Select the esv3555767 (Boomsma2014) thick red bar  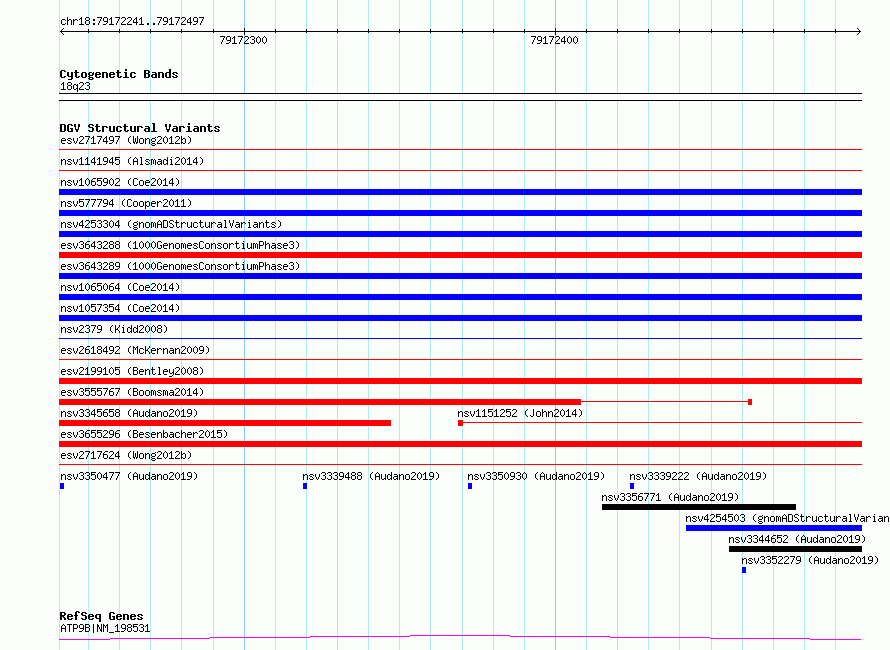pos(320,402)
